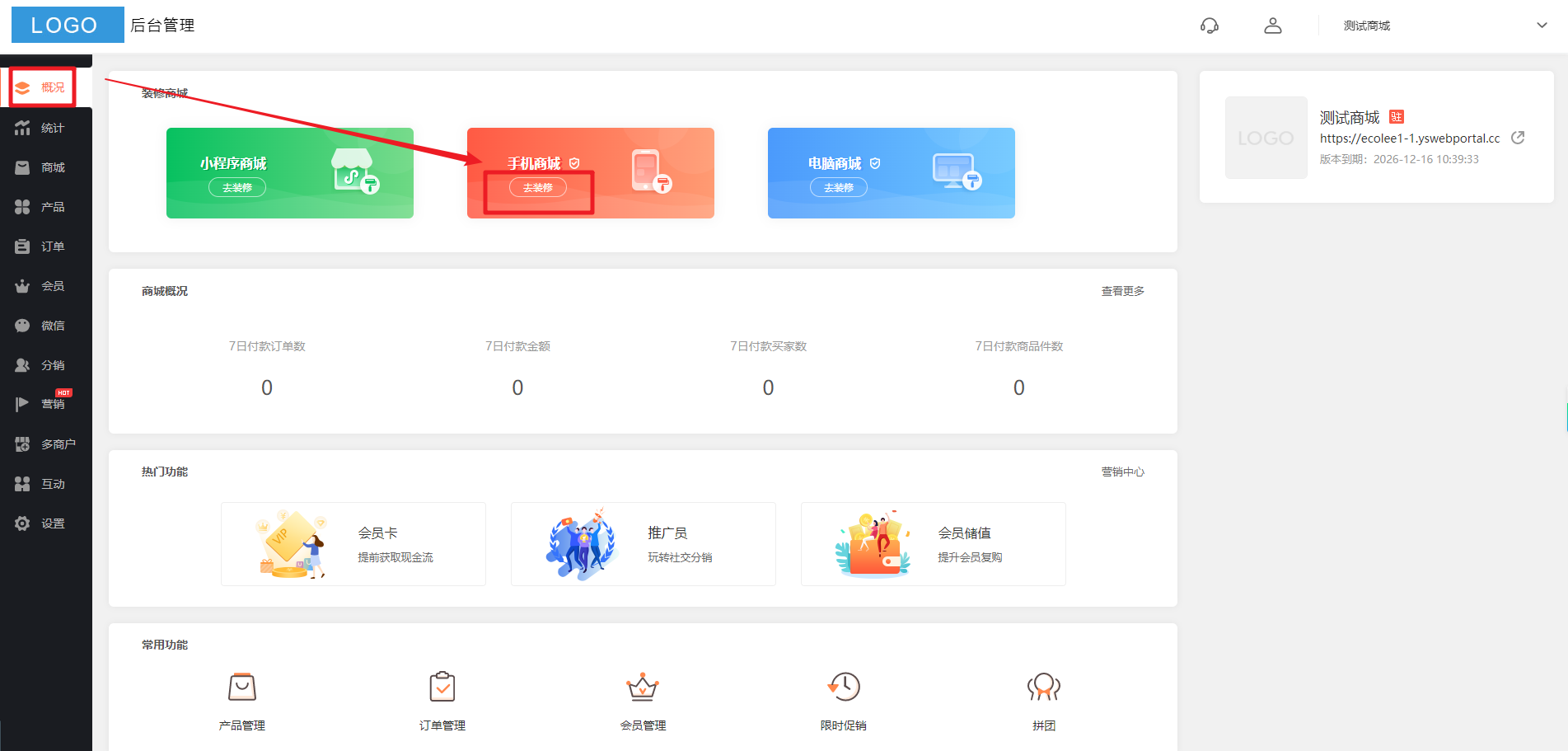Click the shield icon next to 手机商城
The image size is (1568, 751).
(x=574, y=163)
